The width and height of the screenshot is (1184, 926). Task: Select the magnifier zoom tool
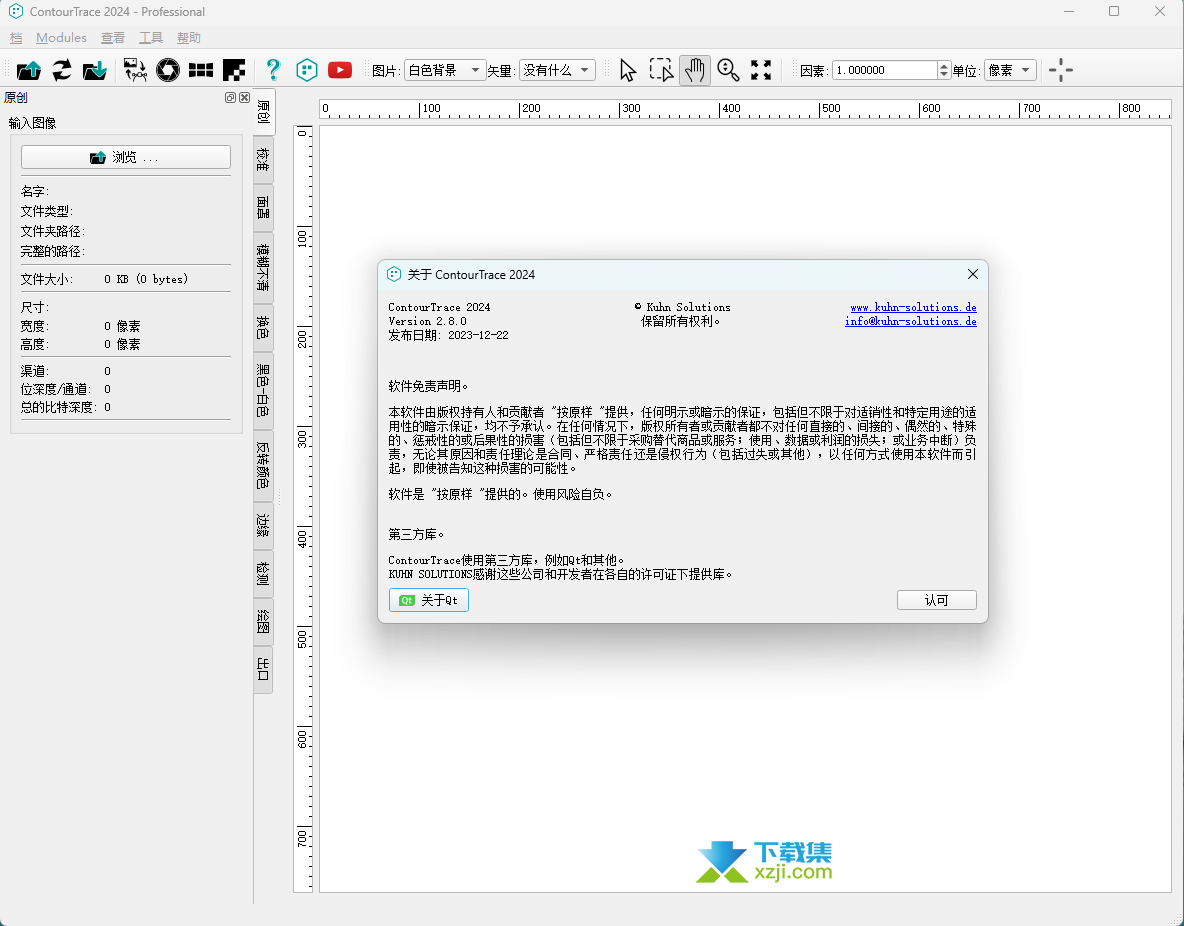(728, 70)
